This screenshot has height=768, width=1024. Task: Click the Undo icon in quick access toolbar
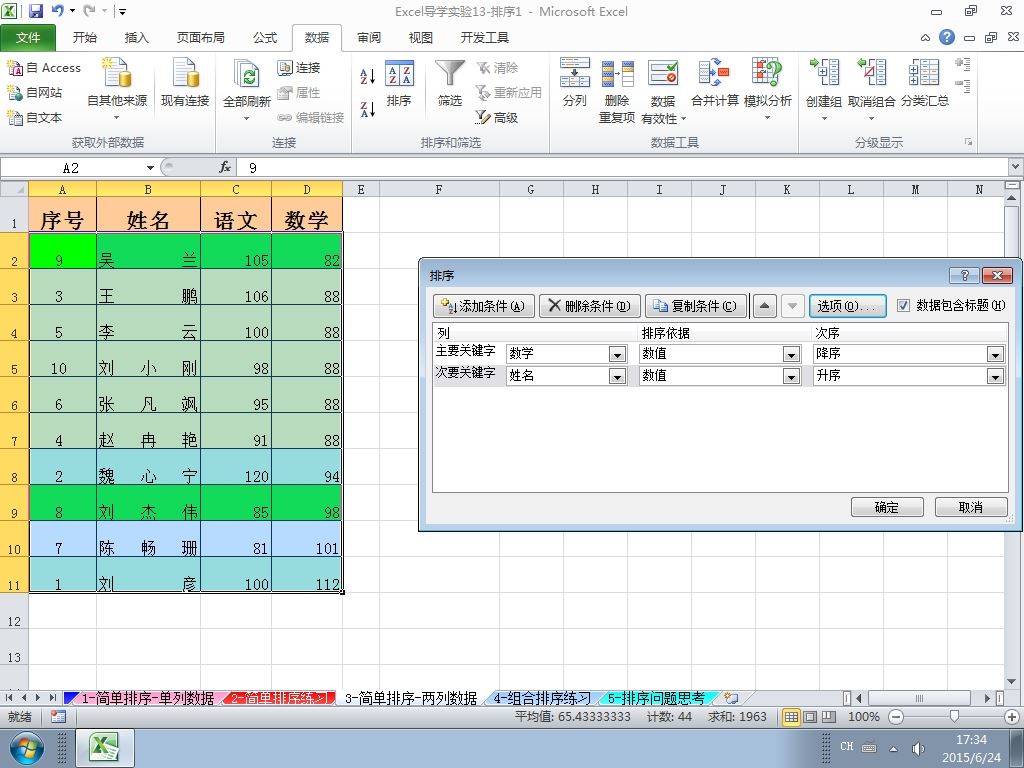(x=57, y=10)
